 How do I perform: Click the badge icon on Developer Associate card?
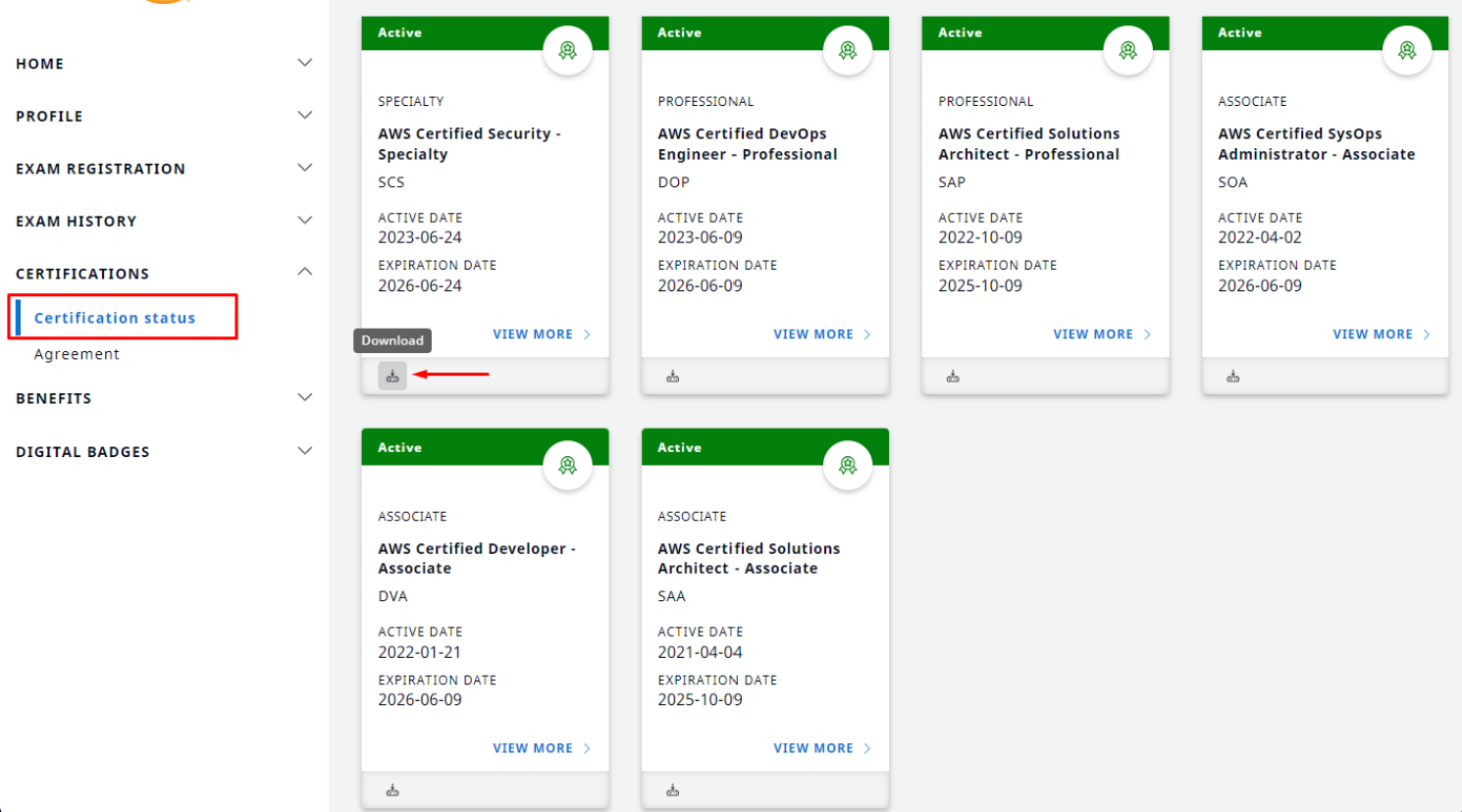click(x=568, y=465)
